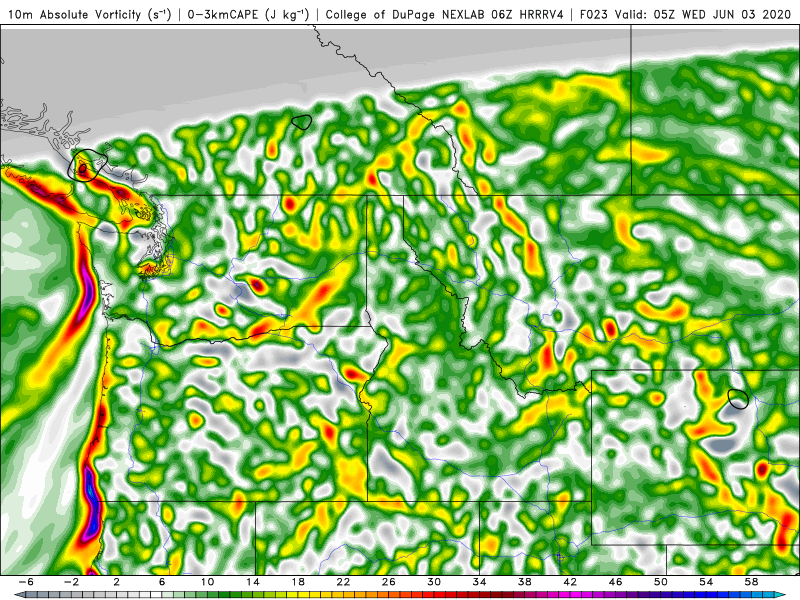Viewport: 800px width, 600px height.
Task: Click the '50' color scale label
Action: tap(660, 582)
